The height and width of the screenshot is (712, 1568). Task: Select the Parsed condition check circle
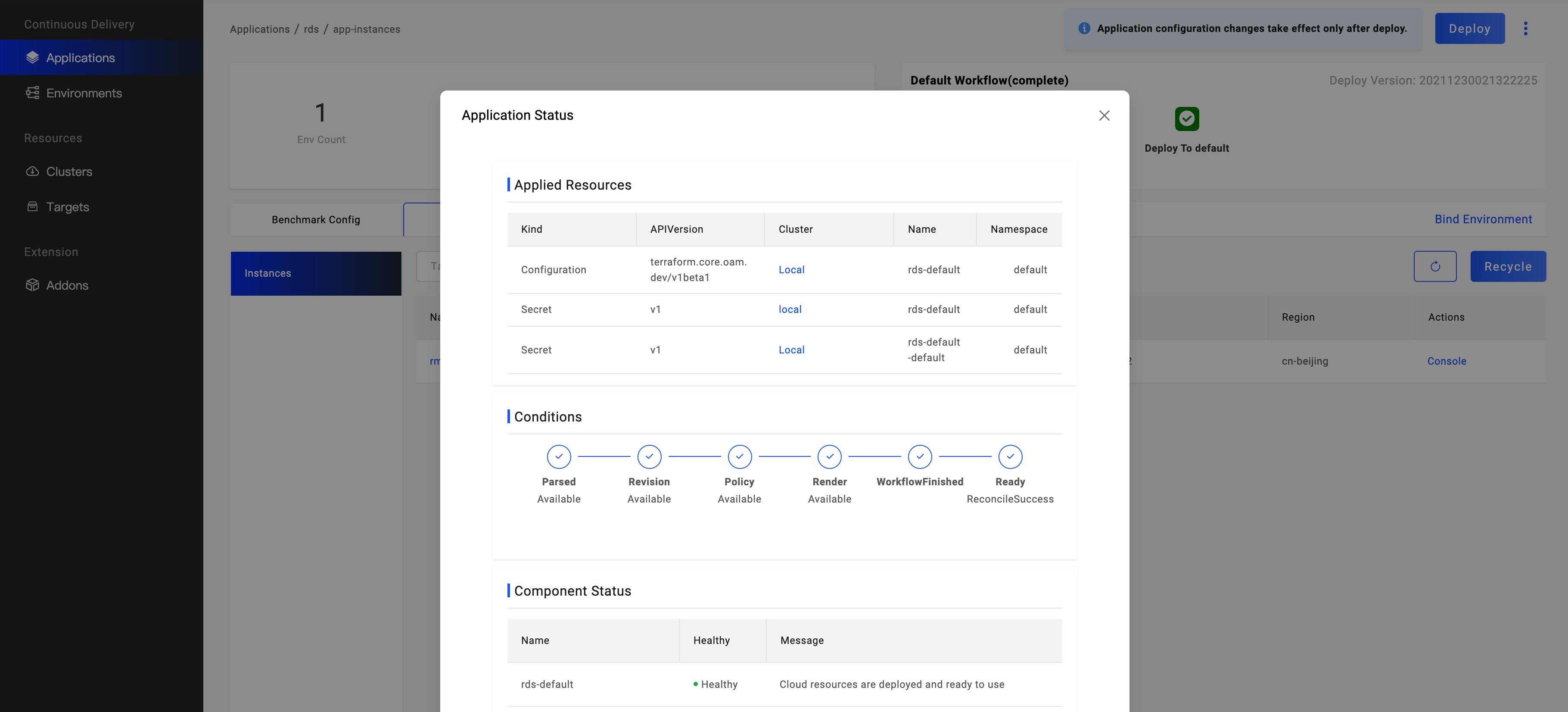(x=558, y=457)
